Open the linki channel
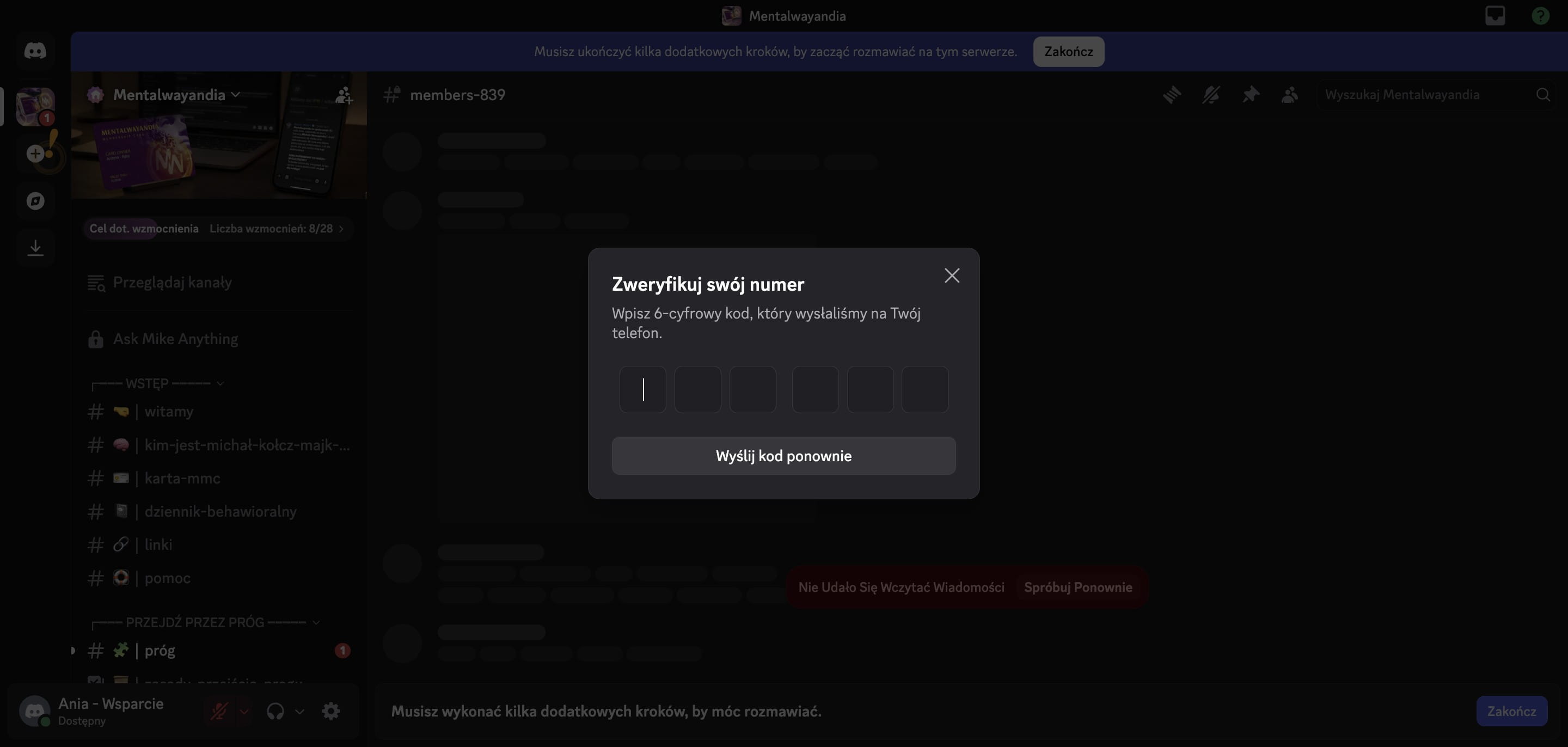1568x747 pixels. pos(218,545)
